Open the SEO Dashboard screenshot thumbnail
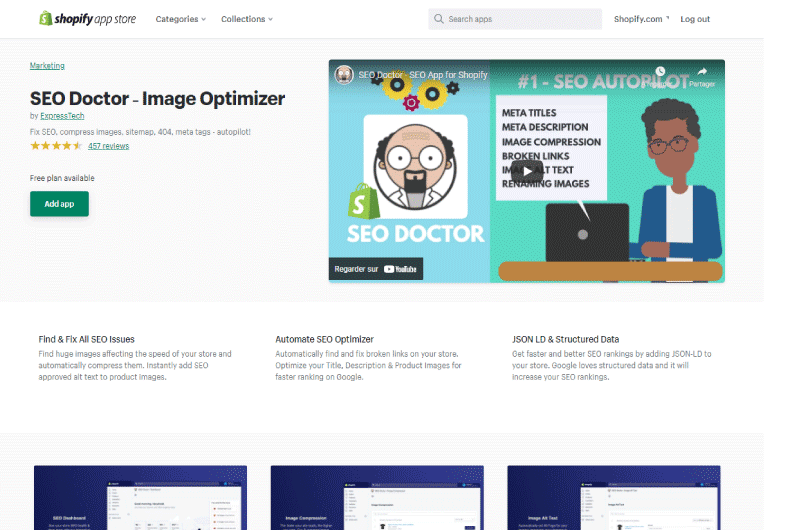The image size is (800, 530). [x=140, y=497]
